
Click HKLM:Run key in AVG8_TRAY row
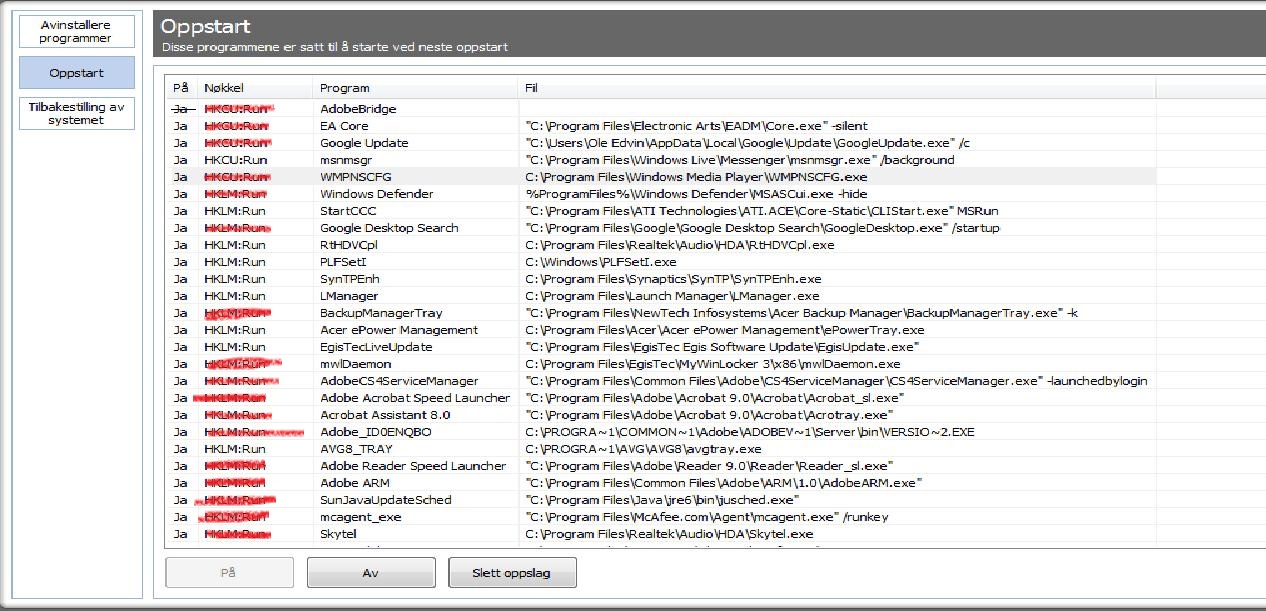235,449
